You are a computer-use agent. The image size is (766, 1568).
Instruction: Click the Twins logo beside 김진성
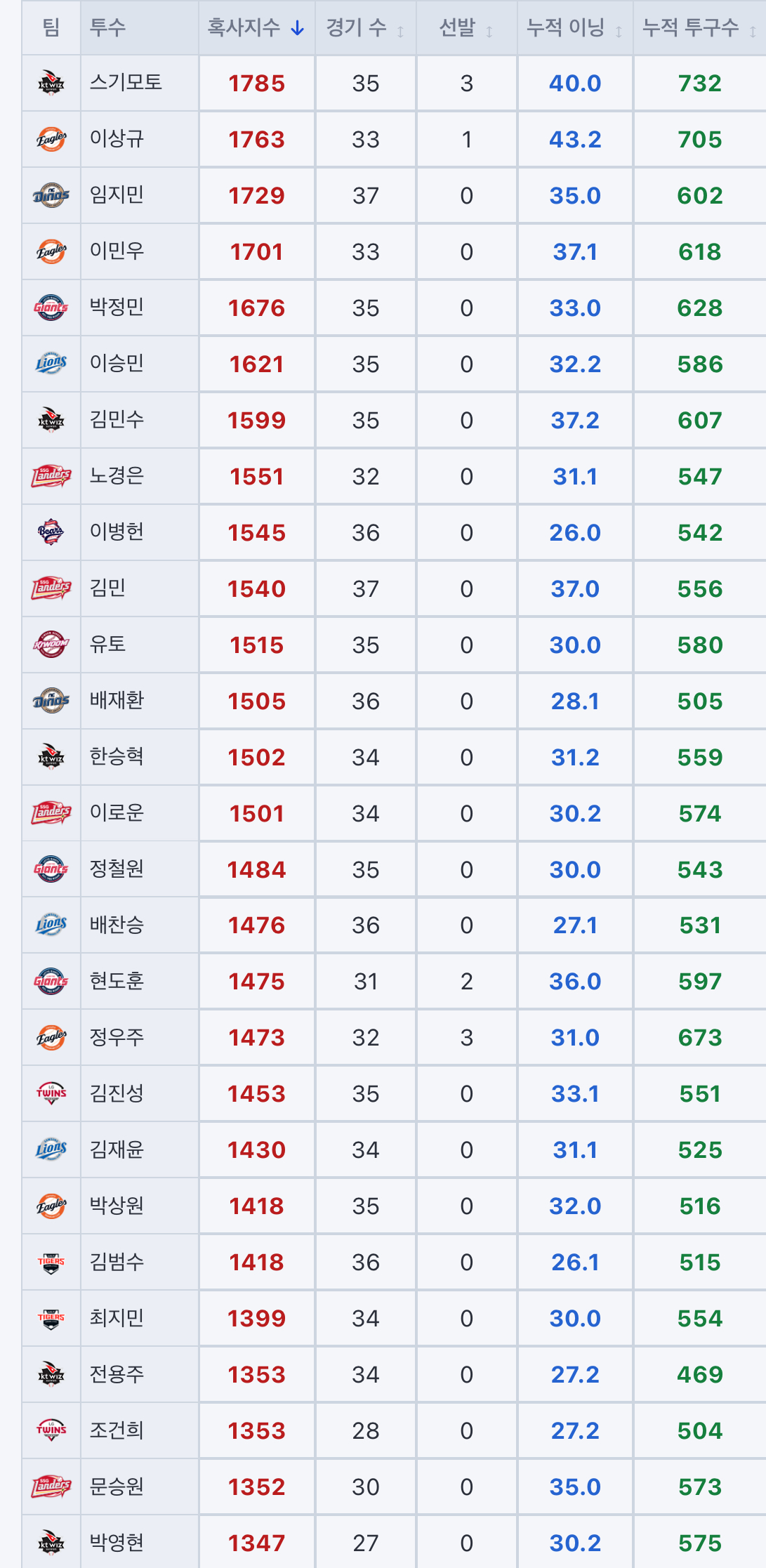pos(51,1093)
